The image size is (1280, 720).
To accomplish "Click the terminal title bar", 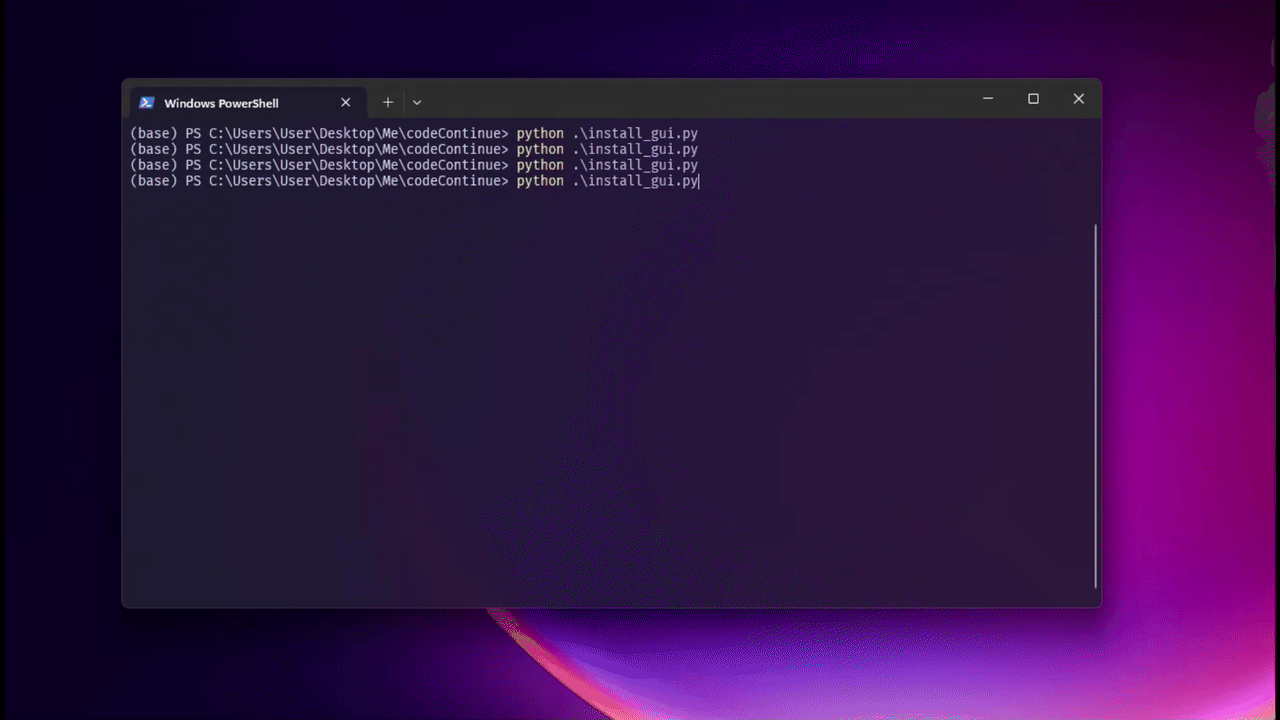I will click(x=700, y=100).
